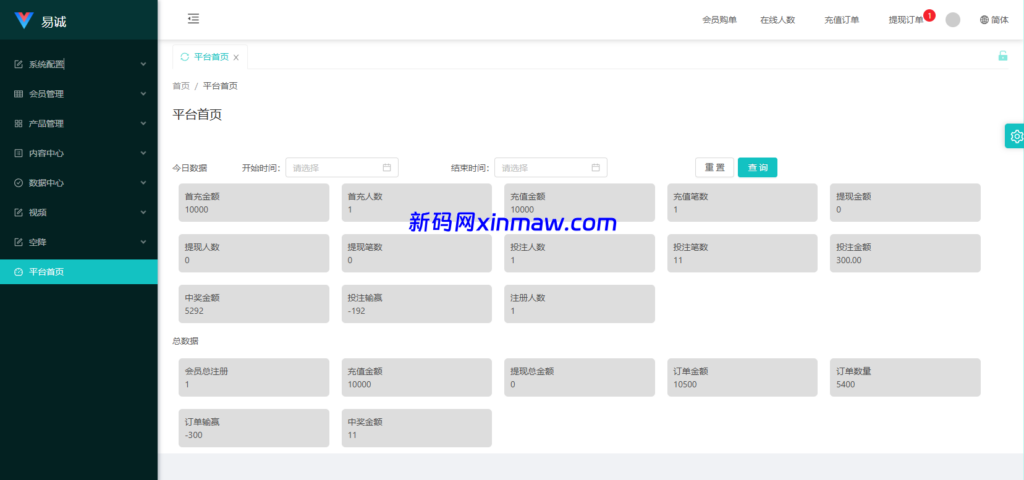This screenshot has height=480, width=1024.
Task: Click the 订单金额 10500 value
Action: (x=685, y=384)
